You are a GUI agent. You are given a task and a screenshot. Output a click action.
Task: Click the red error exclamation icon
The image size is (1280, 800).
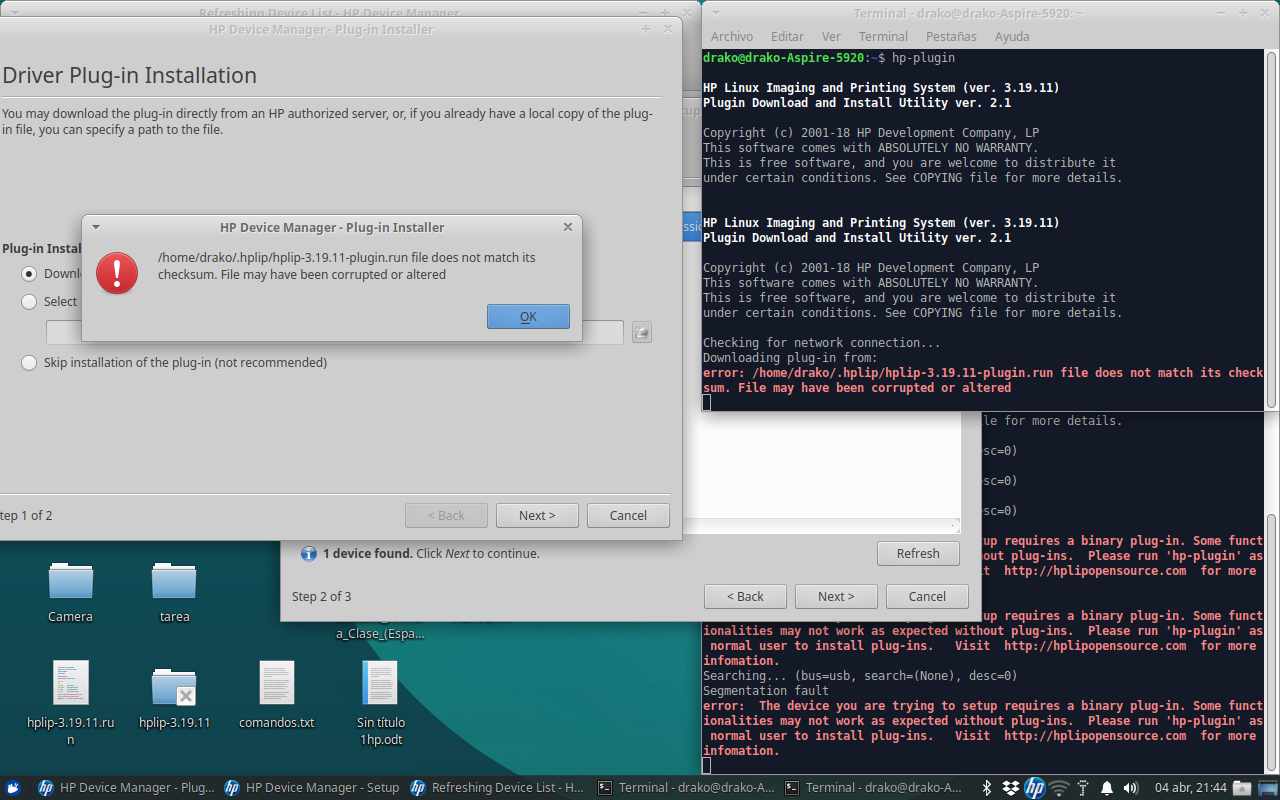pyautogui.click(x=117, y=272)
